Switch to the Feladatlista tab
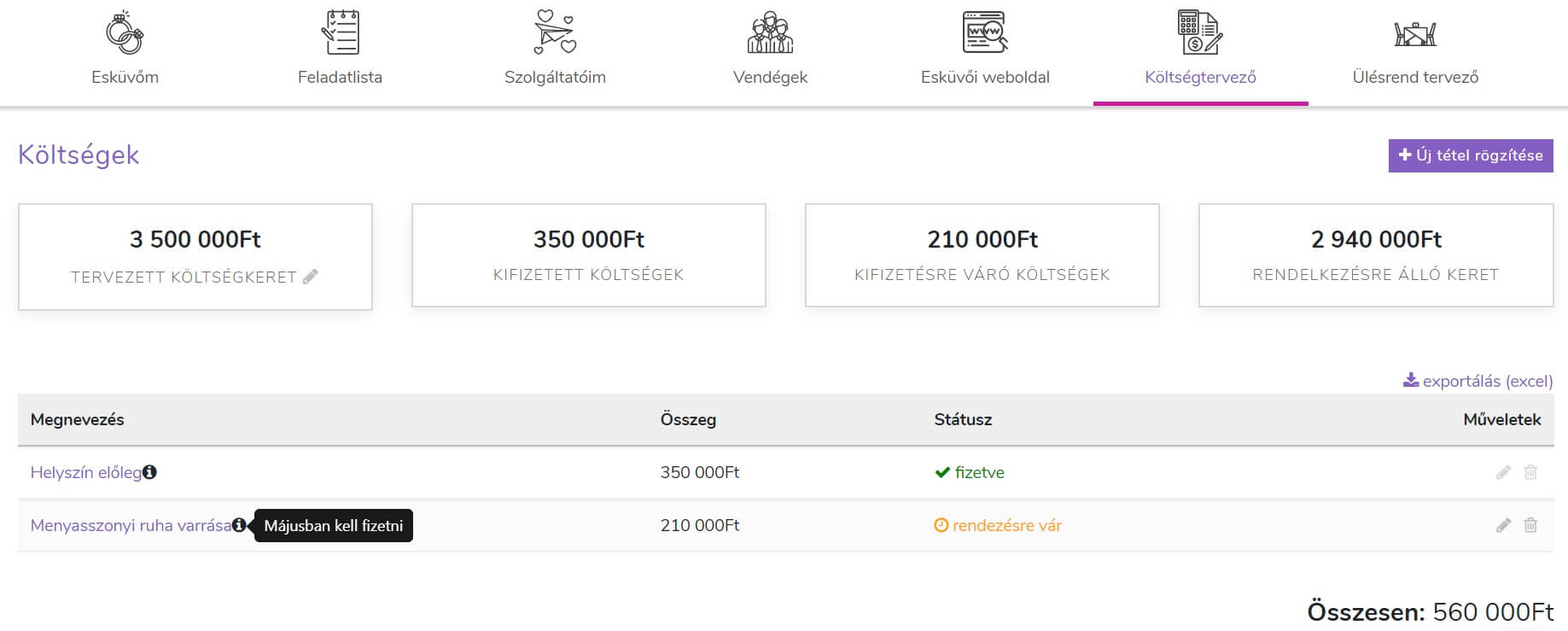The height and width of the screenshot is (631, 1568). pyautogui.click(x=340, y=53)
